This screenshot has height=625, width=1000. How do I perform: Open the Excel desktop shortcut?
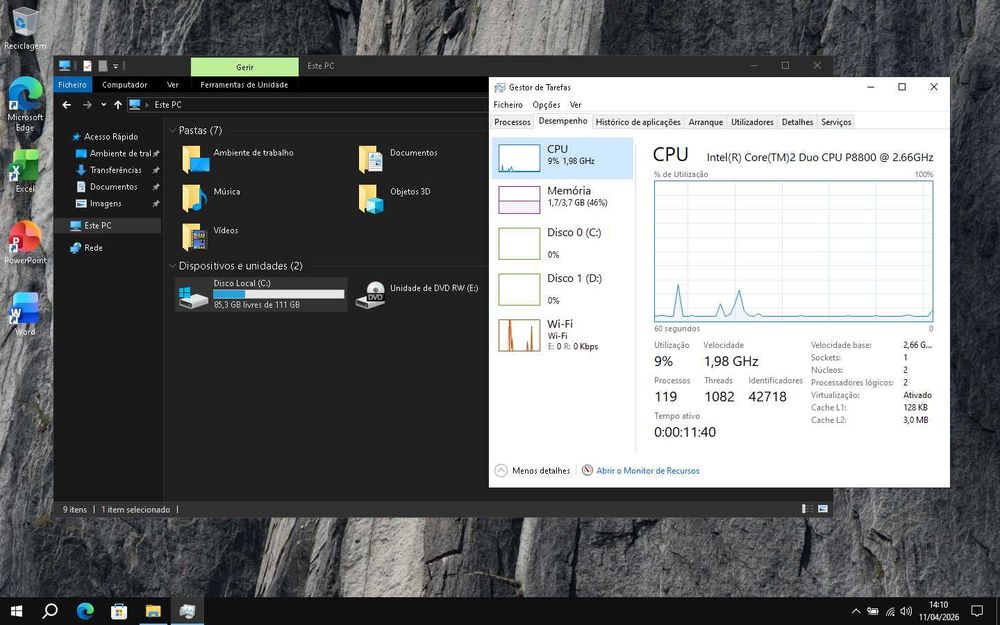point(24,171)
